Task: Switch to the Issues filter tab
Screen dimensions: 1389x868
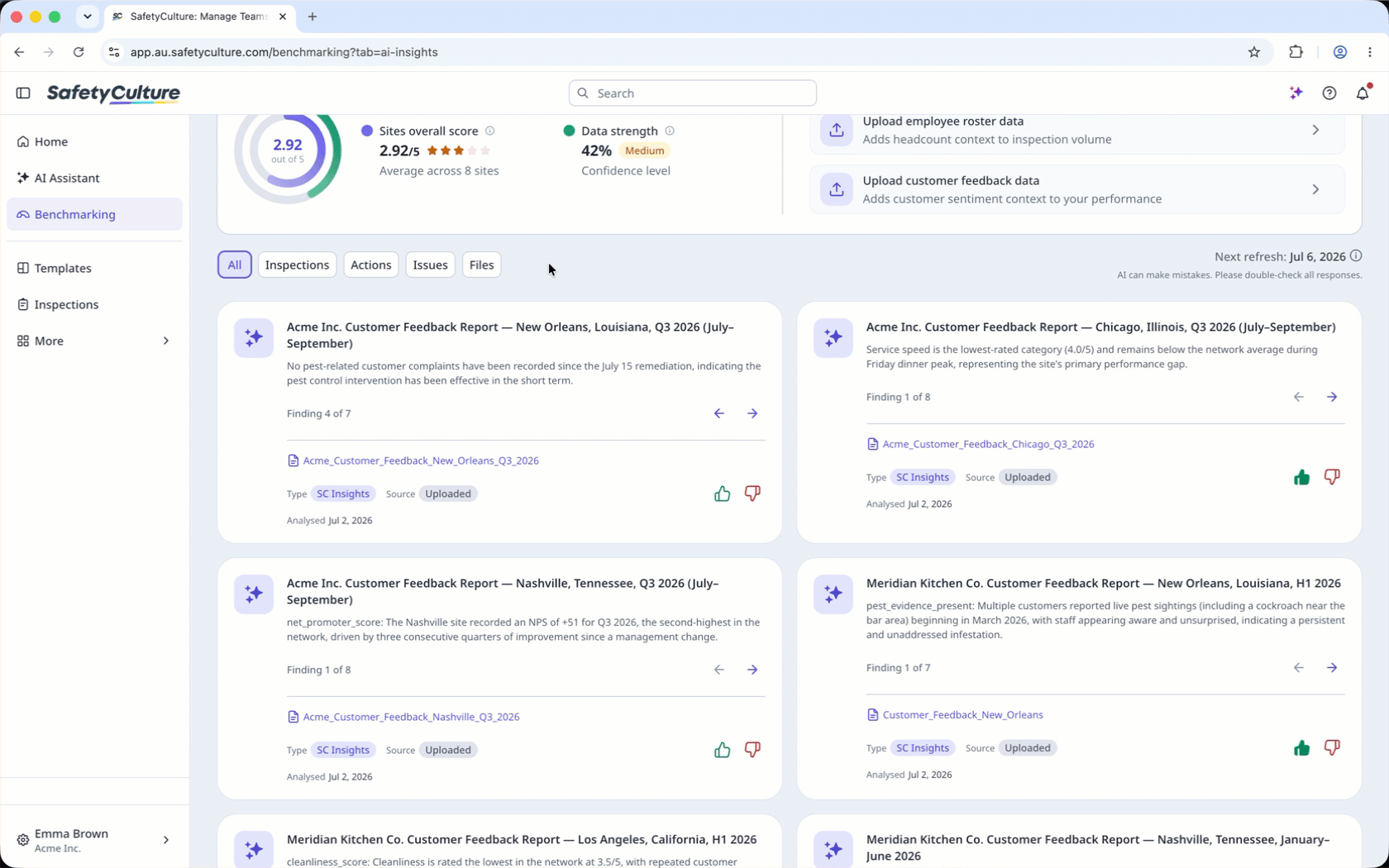Action: pyautogui.click(x=430, y=265)
